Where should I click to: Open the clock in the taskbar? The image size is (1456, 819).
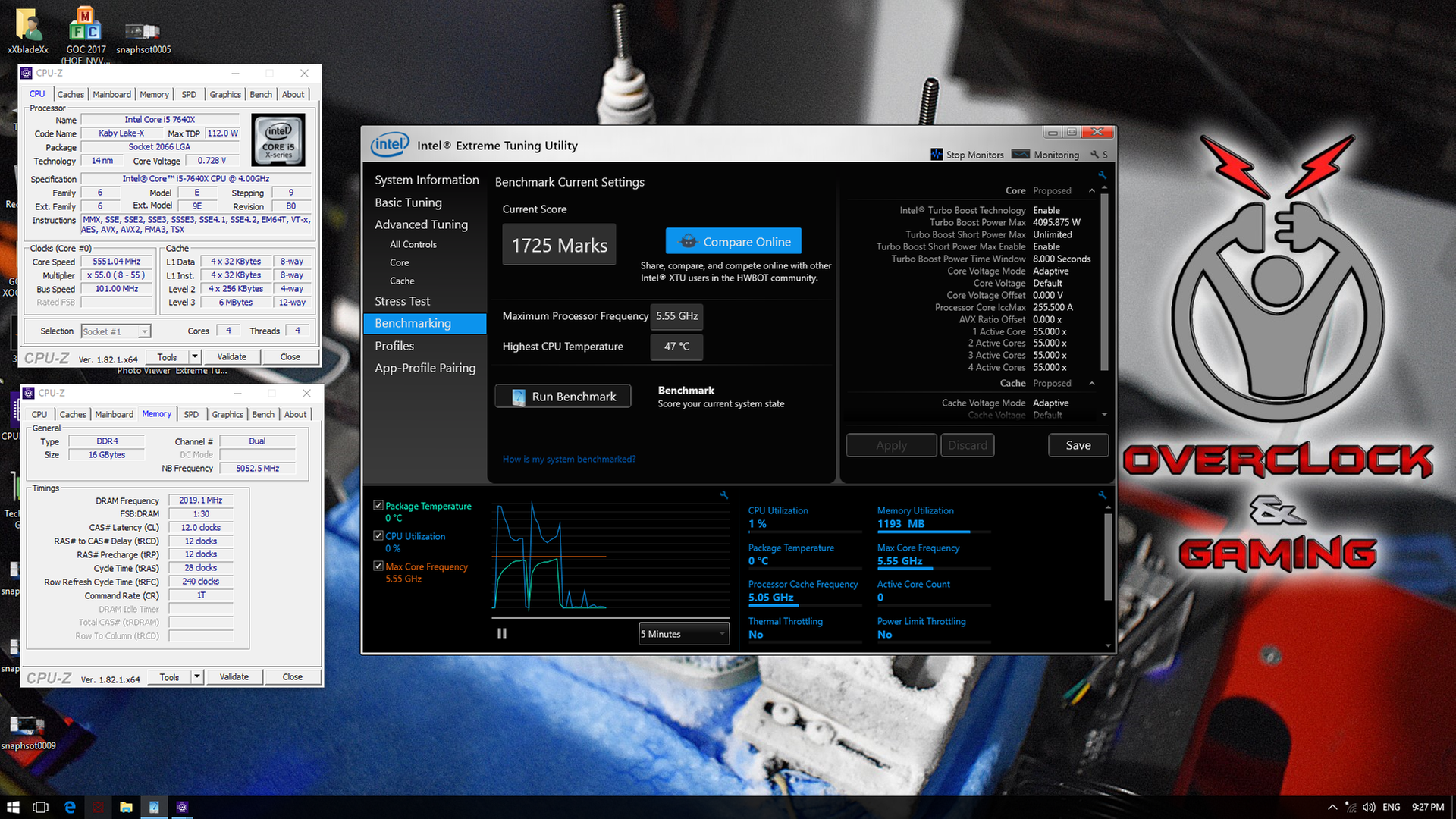pos(1428,807)
